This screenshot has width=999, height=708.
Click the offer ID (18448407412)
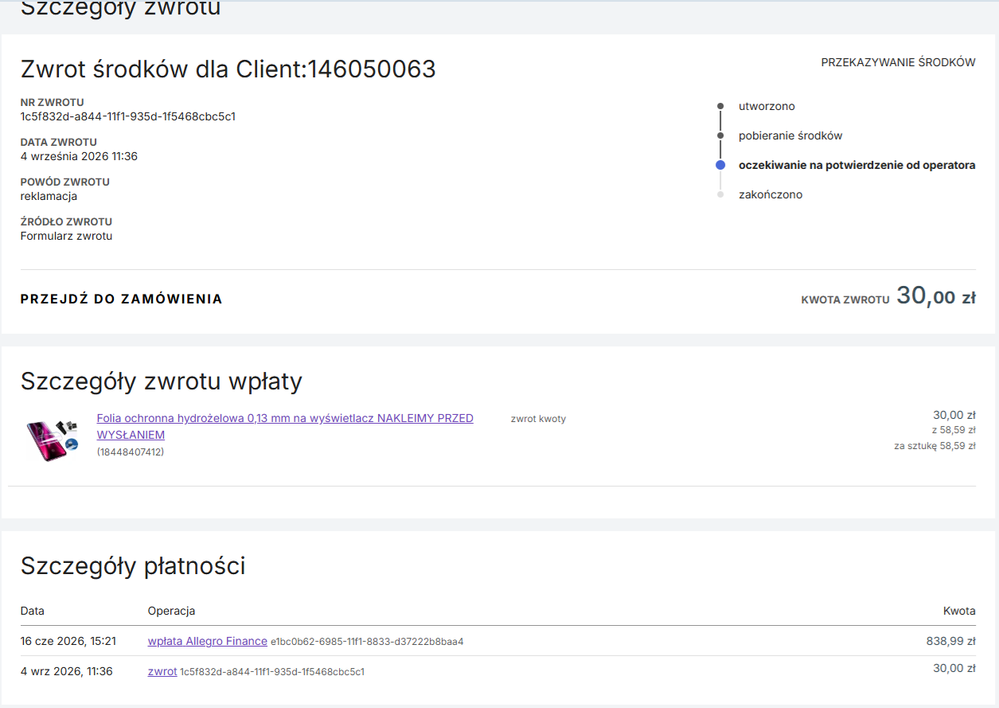coord(130,452)
